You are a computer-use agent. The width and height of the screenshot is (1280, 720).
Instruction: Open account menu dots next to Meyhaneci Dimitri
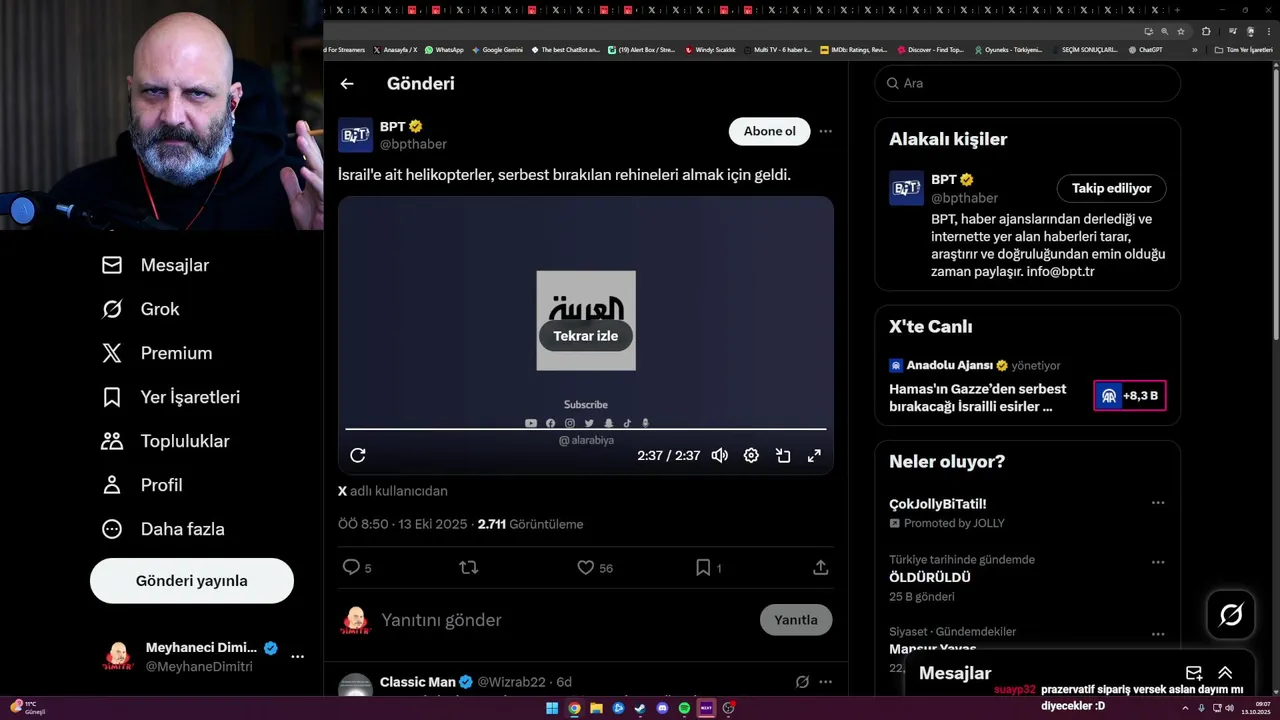point(297,657)
